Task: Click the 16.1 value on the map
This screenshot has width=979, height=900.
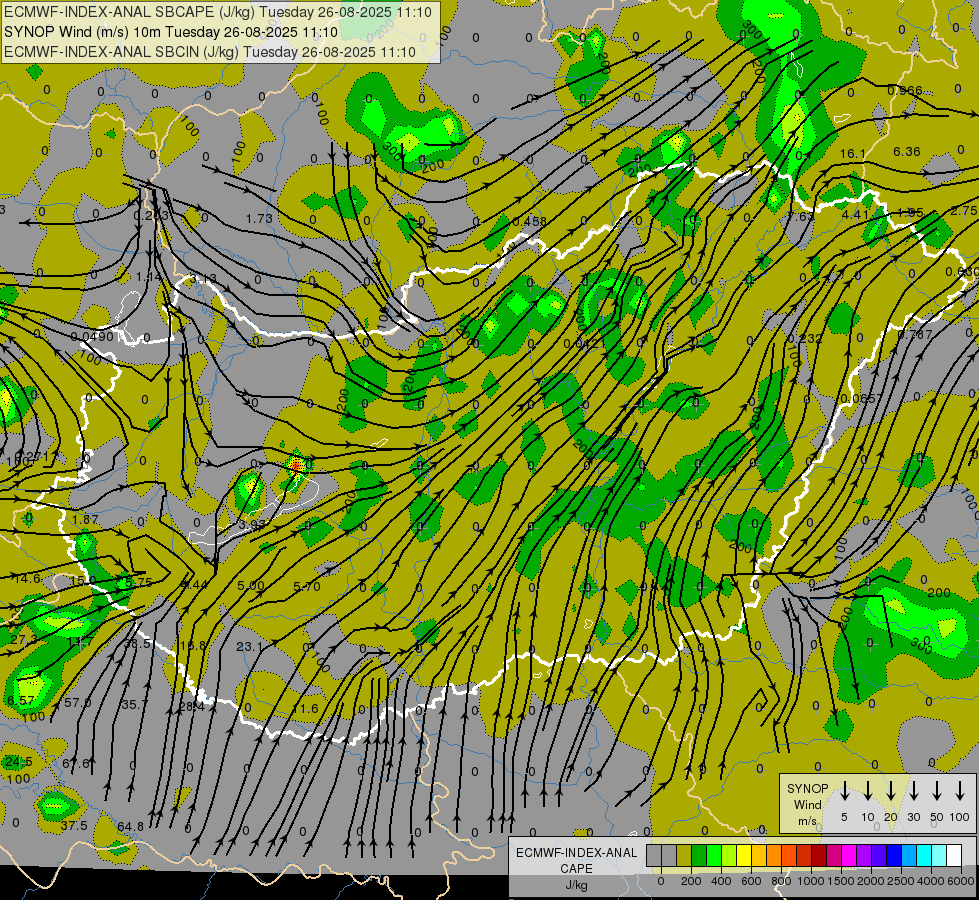Action: pos(853,153)
